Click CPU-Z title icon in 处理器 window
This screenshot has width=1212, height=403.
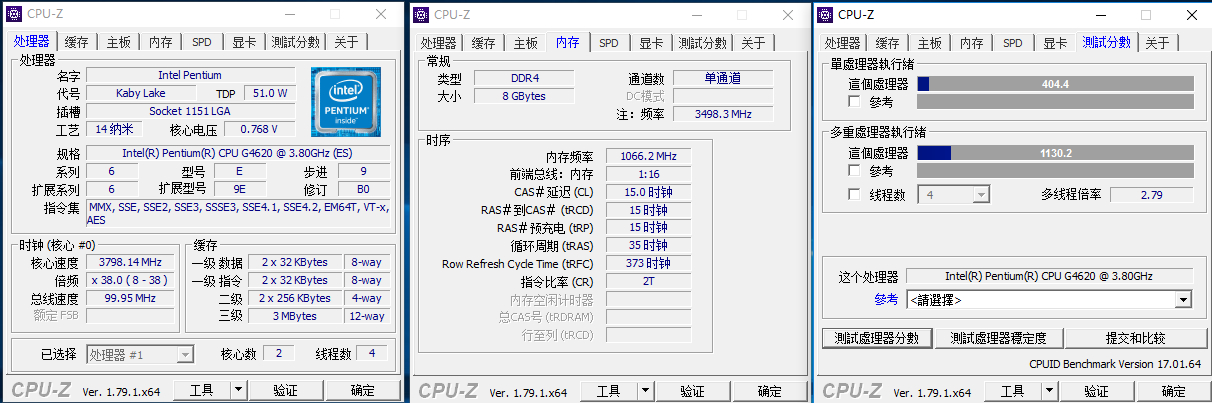tap(13, 14)
